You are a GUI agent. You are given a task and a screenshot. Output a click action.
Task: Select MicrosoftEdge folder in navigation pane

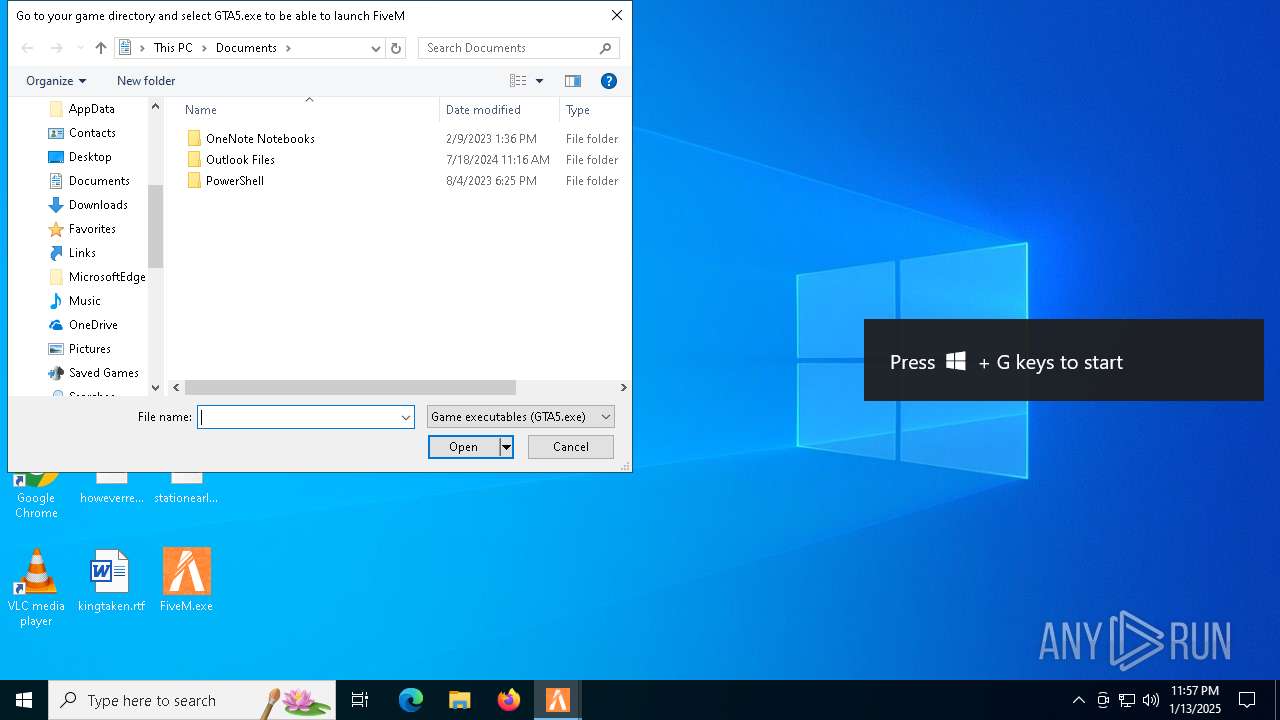click(x=106, y=277)
